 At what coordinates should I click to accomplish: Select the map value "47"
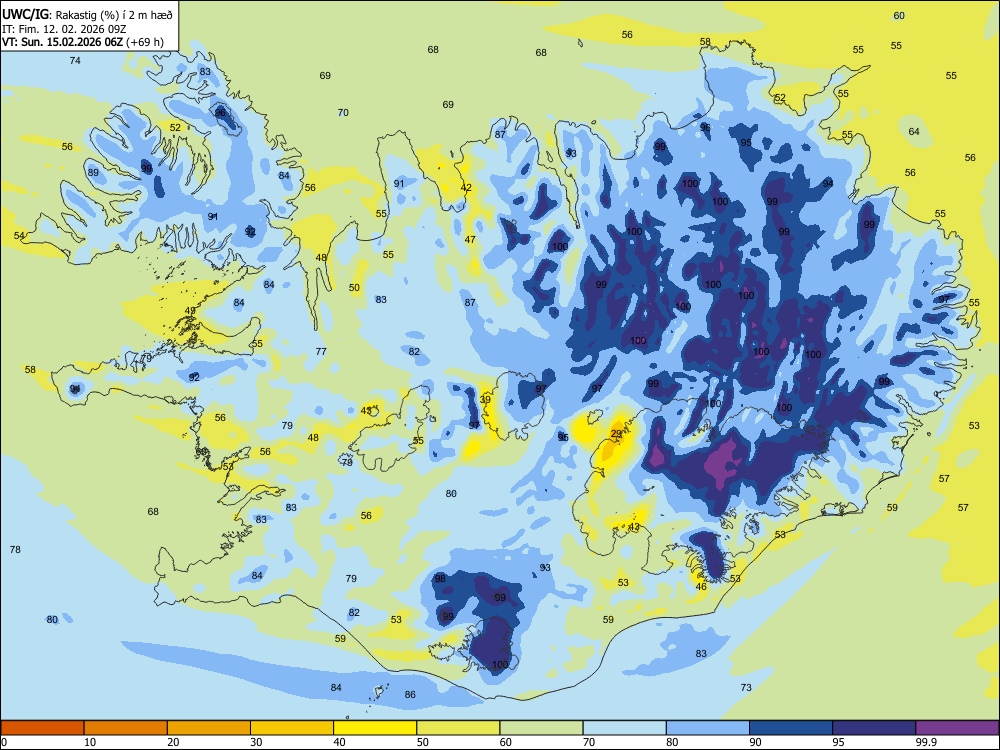[x=470, y=240]
